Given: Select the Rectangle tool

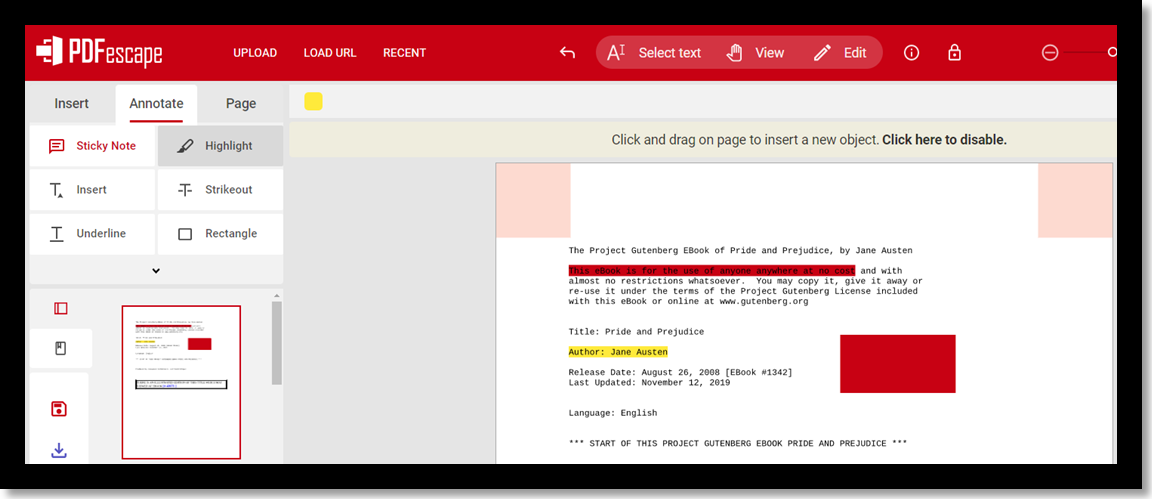Looking at the screenshot, I should [x=220, y=234].
